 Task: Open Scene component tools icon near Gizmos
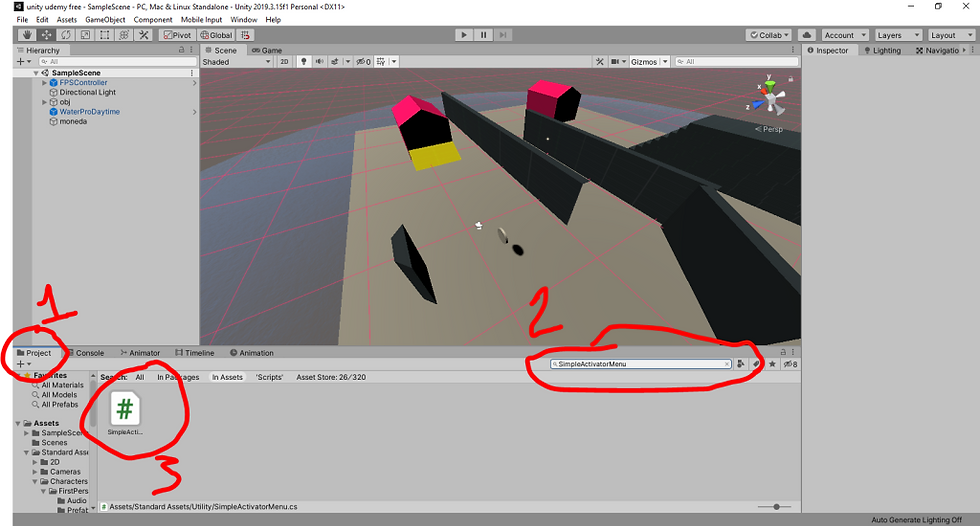click(x=599, y=62)
